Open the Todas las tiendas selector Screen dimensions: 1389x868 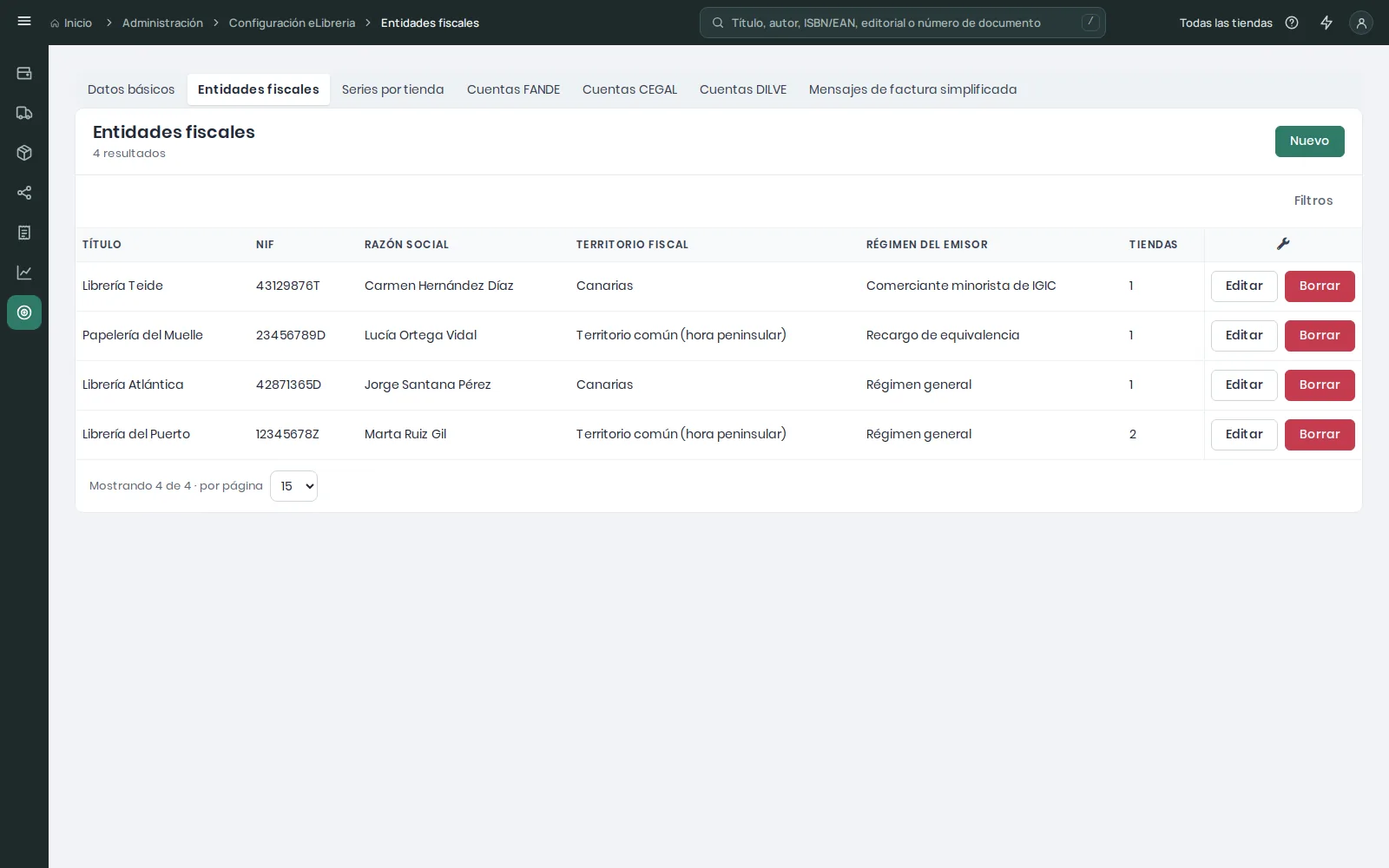(1226, 23)
